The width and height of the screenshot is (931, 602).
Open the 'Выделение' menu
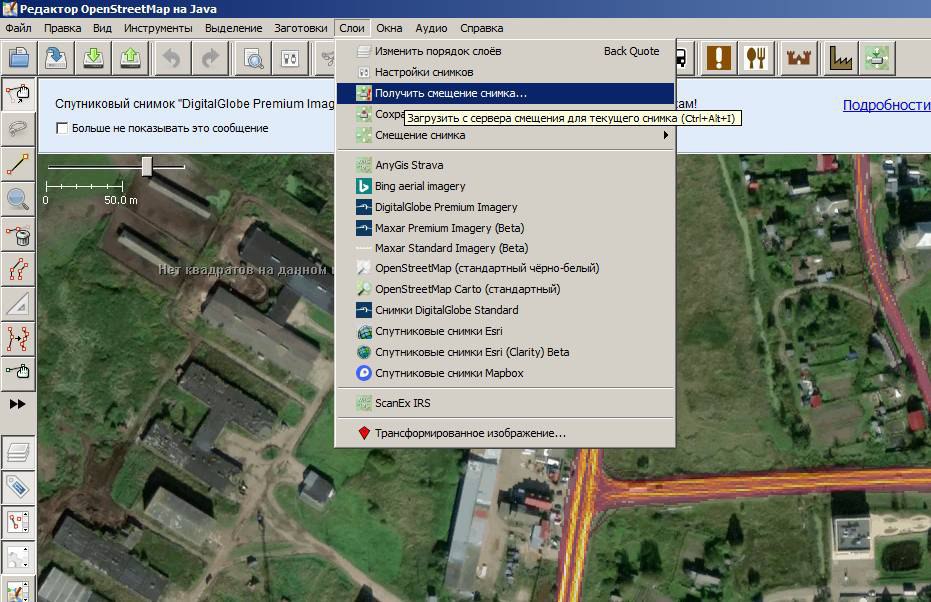coord(233,28)
